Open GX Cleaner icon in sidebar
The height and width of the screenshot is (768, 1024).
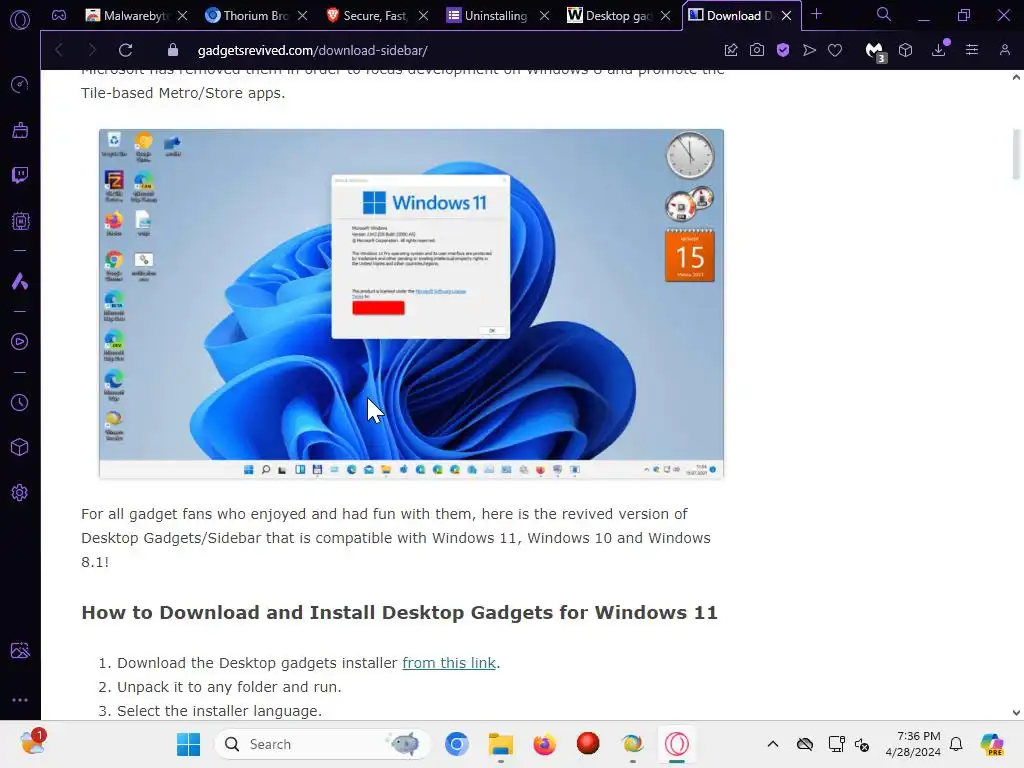tap(20, 130)
